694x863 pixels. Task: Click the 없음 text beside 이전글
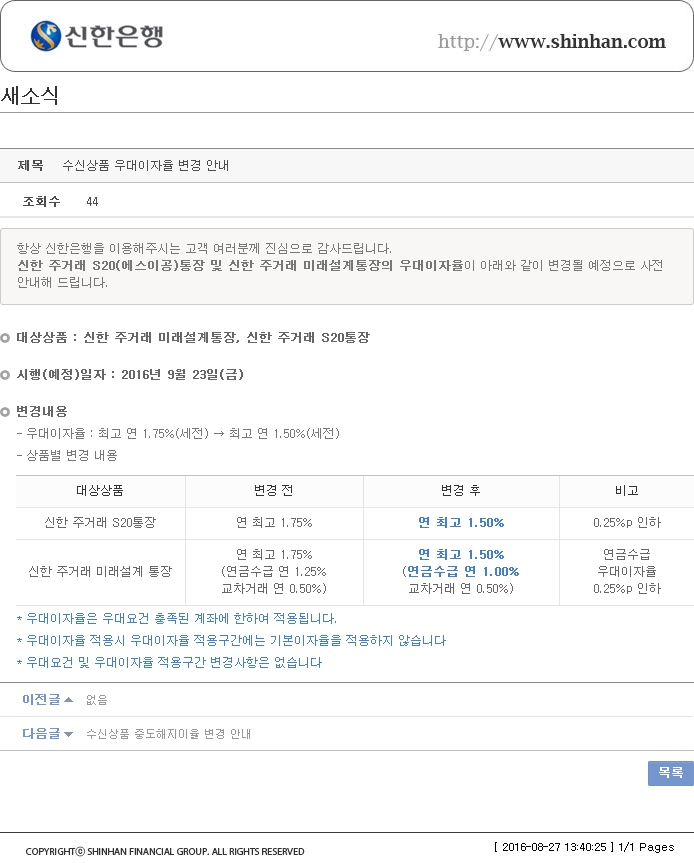pyautogui.click(x=96, y=700)
